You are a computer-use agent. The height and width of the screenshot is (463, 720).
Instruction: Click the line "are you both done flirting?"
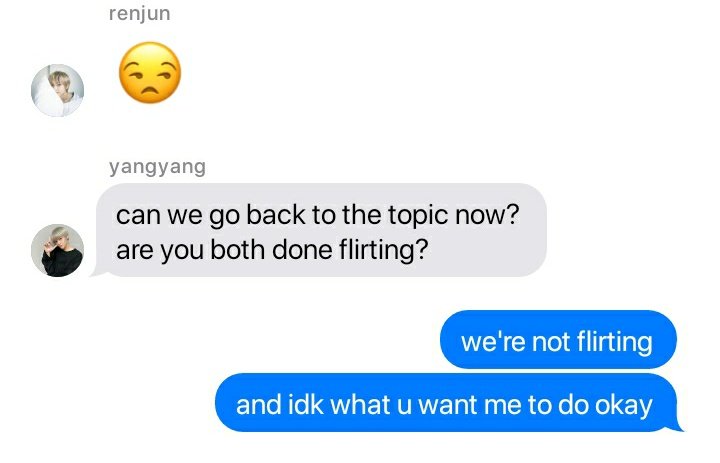point(272,250)
